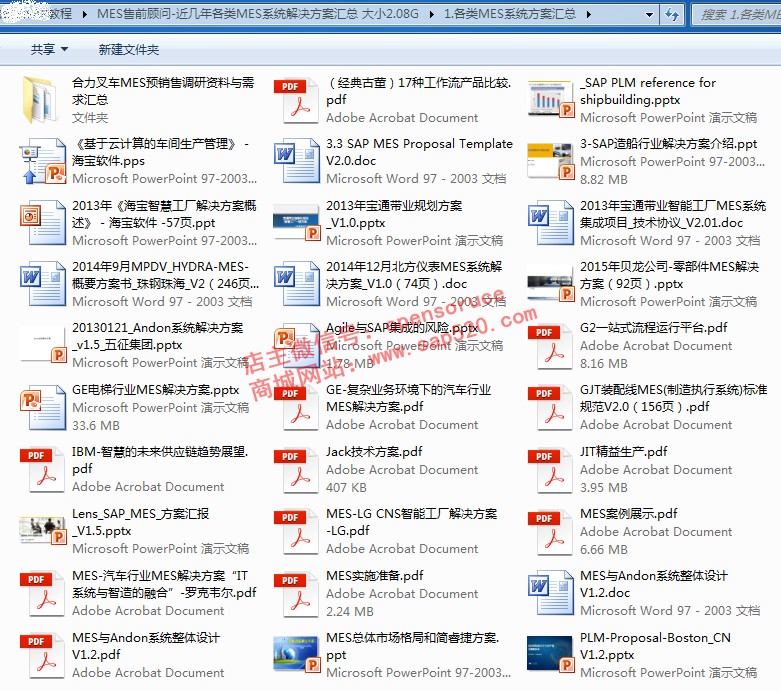Navigate to 1.各类MES系统方案汇总 breadcrumb

click(x=510, y=14)
